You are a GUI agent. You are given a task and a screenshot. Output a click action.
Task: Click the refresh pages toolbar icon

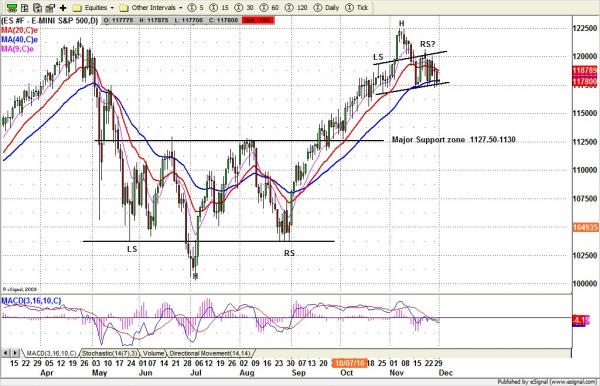coord(37,8)
